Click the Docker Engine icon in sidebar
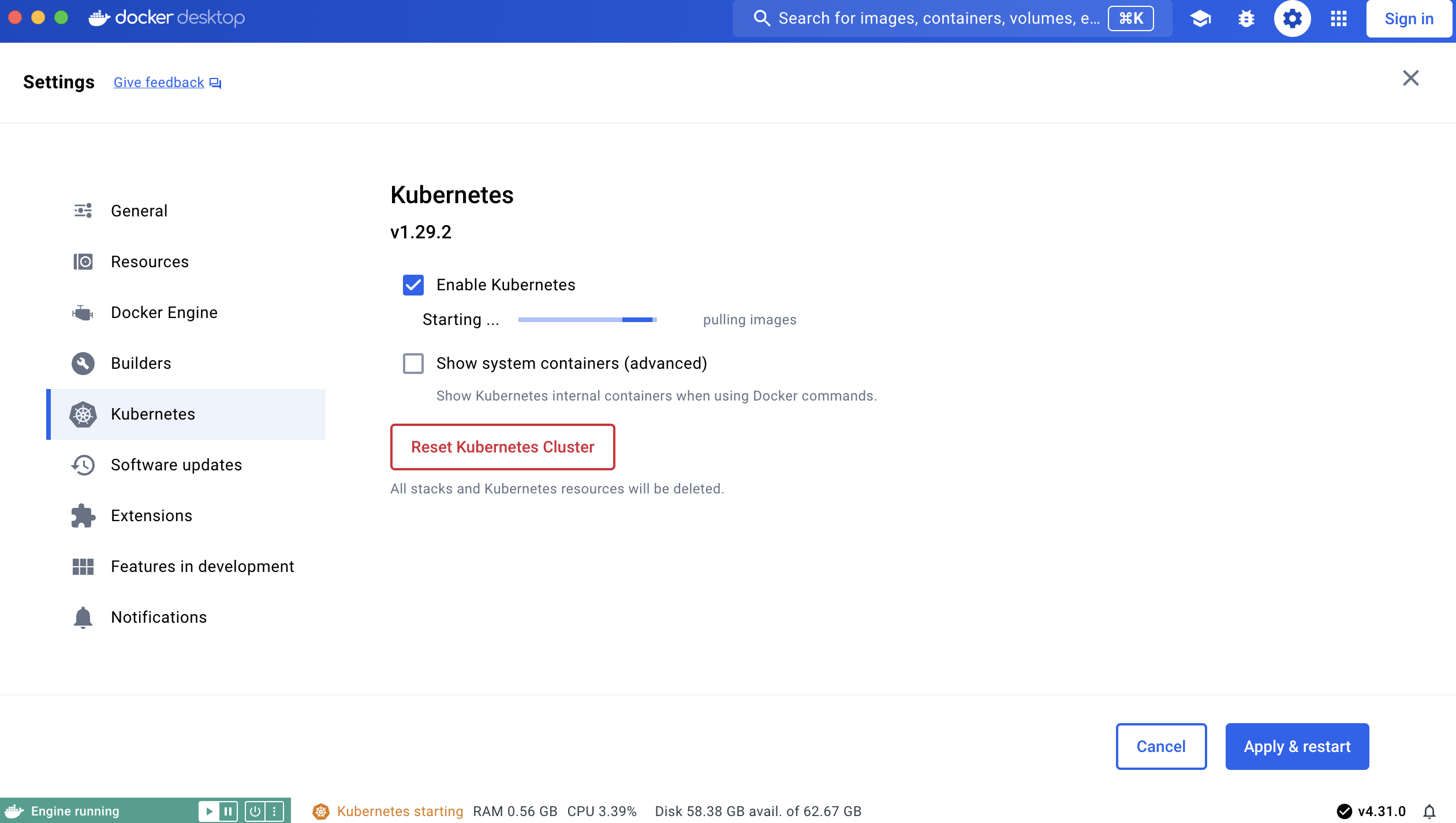 coord(83,312)
